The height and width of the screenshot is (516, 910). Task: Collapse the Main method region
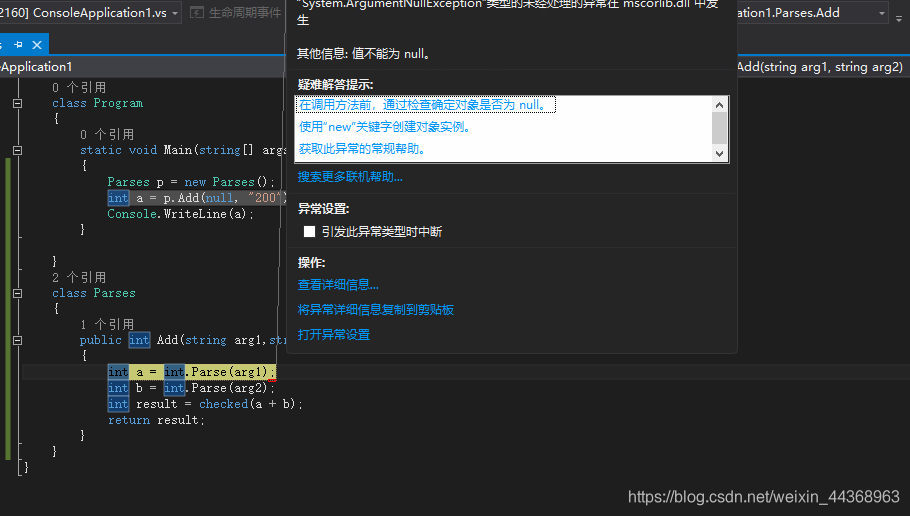pyautogui.click(x=18, y=150)
